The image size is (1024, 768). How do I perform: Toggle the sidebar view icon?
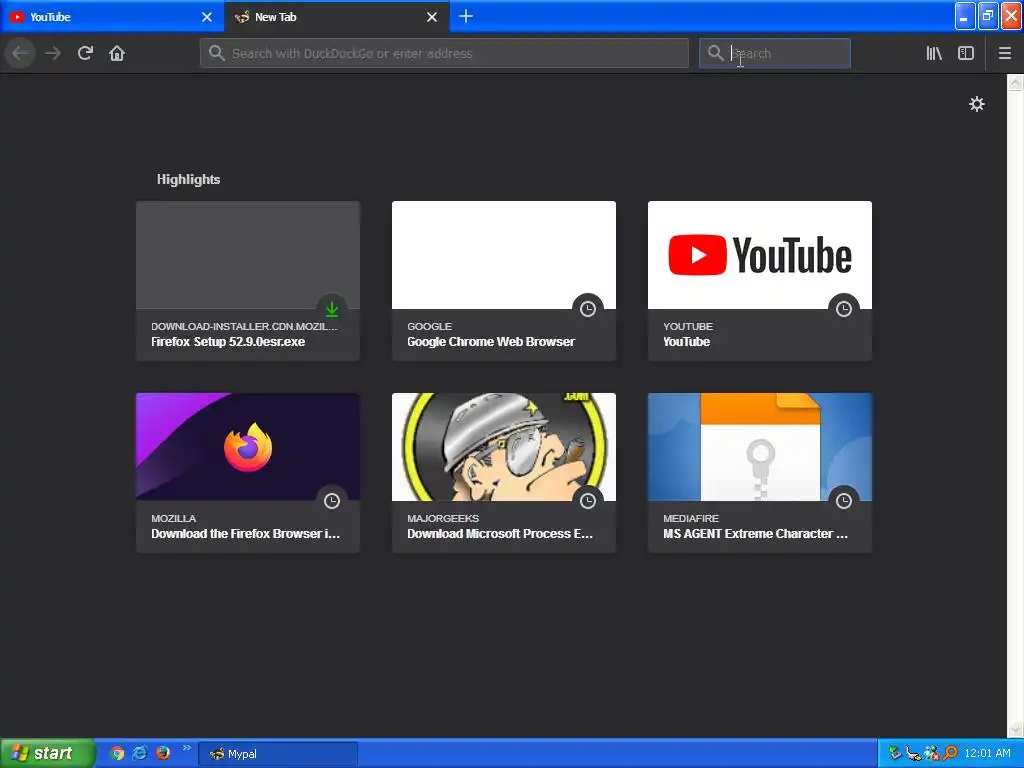966,53
